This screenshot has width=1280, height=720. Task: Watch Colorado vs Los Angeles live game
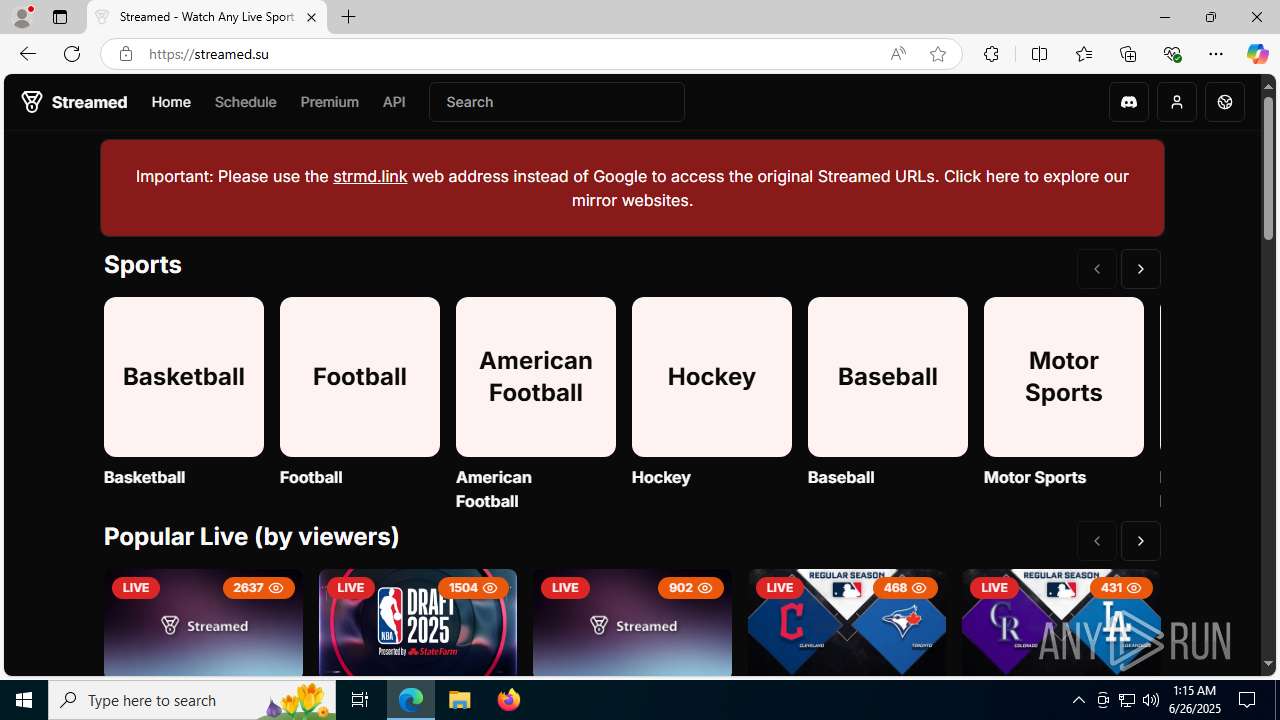1061,623
